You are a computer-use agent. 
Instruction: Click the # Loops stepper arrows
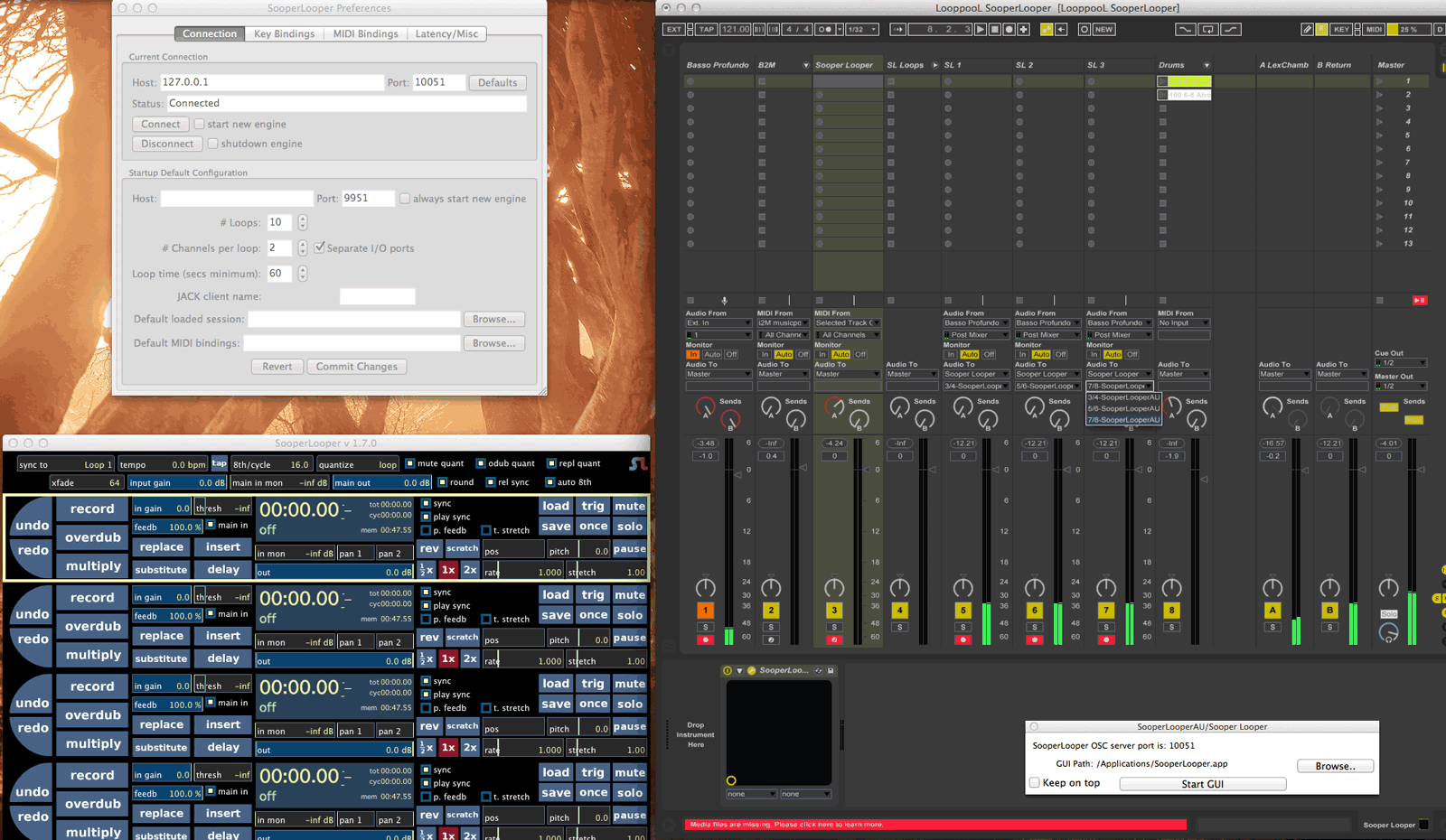(303, 222)
